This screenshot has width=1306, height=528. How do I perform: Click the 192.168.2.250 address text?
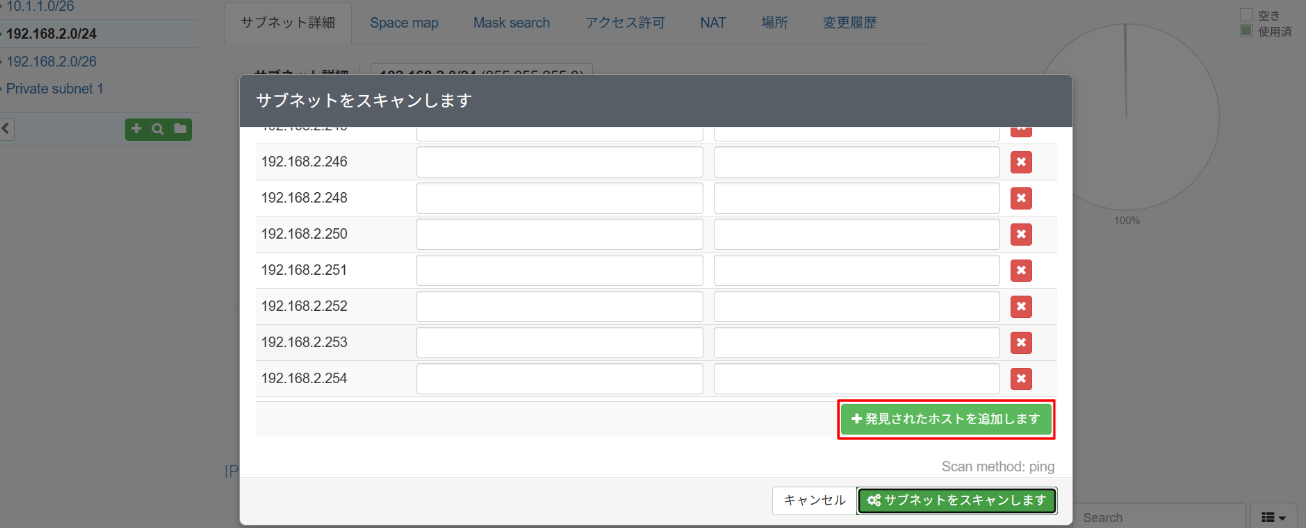pyautogui.click(x=304, y=234)
